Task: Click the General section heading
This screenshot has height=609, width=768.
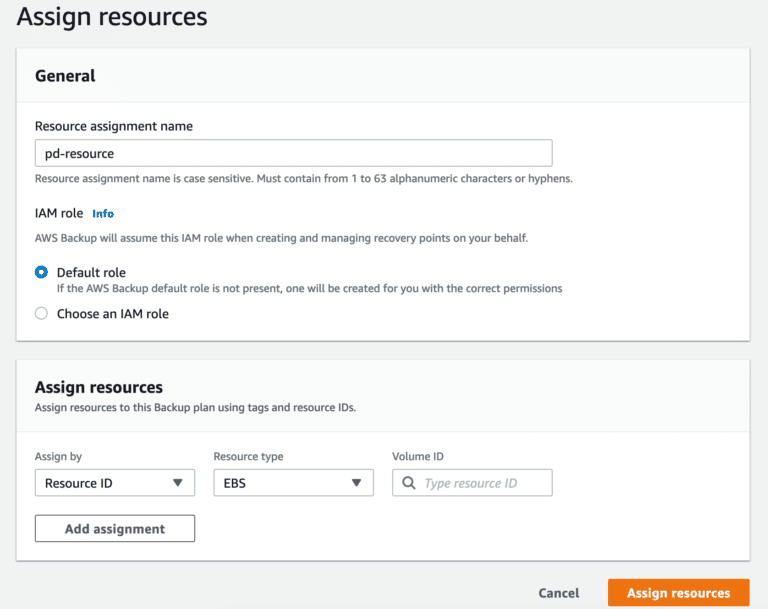Action: click(65, 76)
